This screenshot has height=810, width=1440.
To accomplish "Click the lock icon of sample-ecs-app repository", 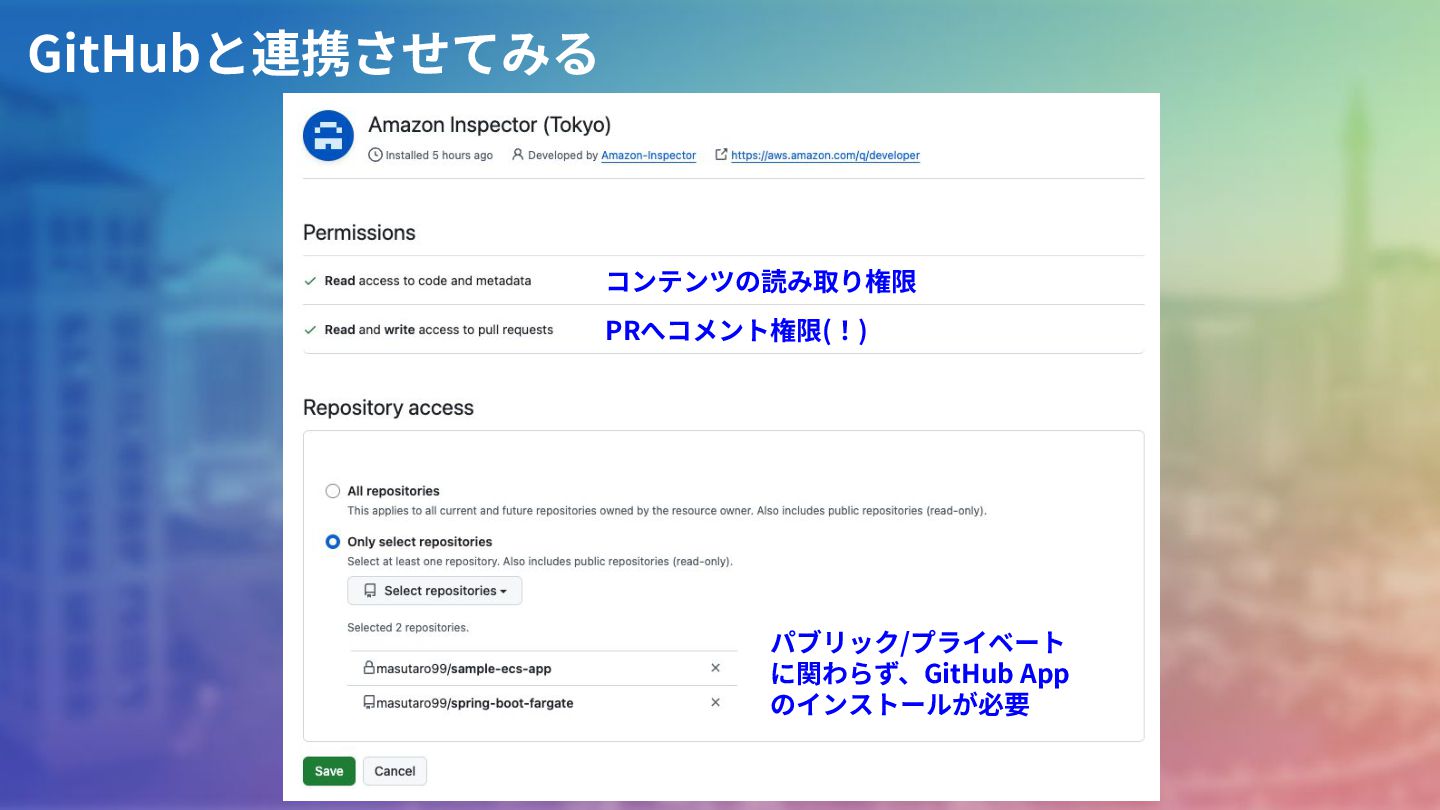I will (369, 668).
